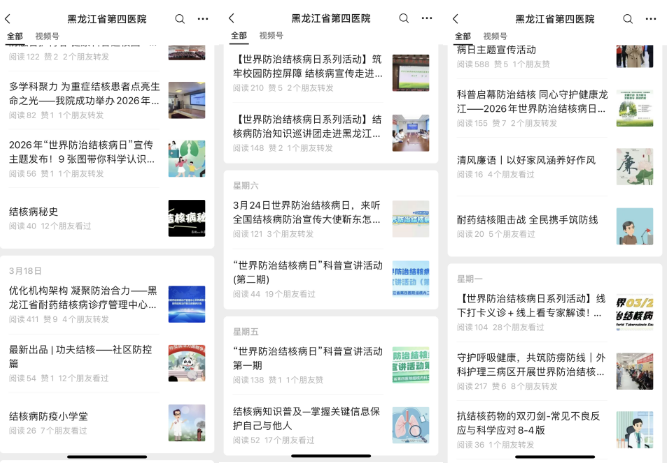Click the lungs thumbnail next to 结核病知识普及
This screenshot has width=667, height=464.
[410, 424]
